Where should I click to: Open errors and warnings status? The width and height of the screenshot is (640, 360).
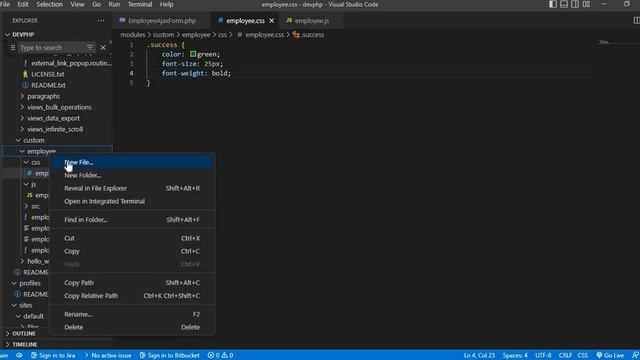(x=220, y=356)
